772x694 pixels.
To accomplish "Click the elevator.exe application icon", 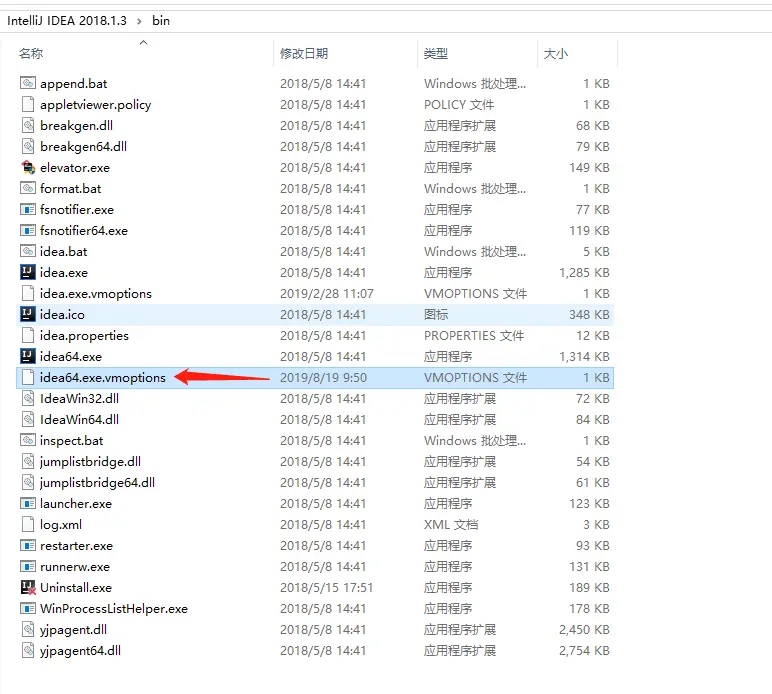I will (x=28, y=167).
